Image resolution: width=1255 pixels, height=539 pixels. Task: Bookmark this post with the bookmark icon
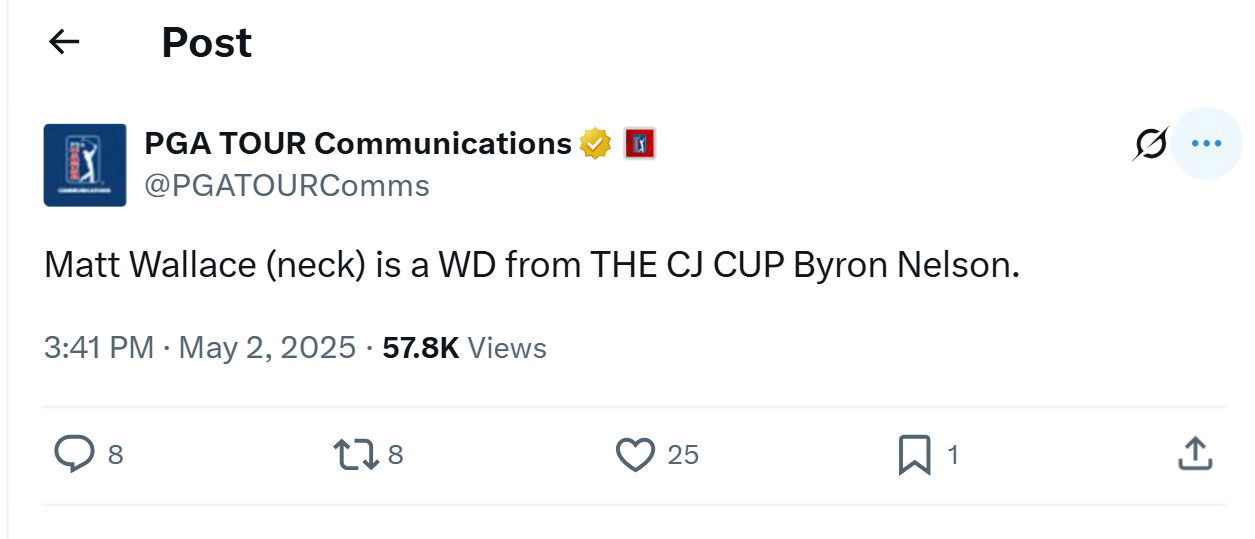914,455
